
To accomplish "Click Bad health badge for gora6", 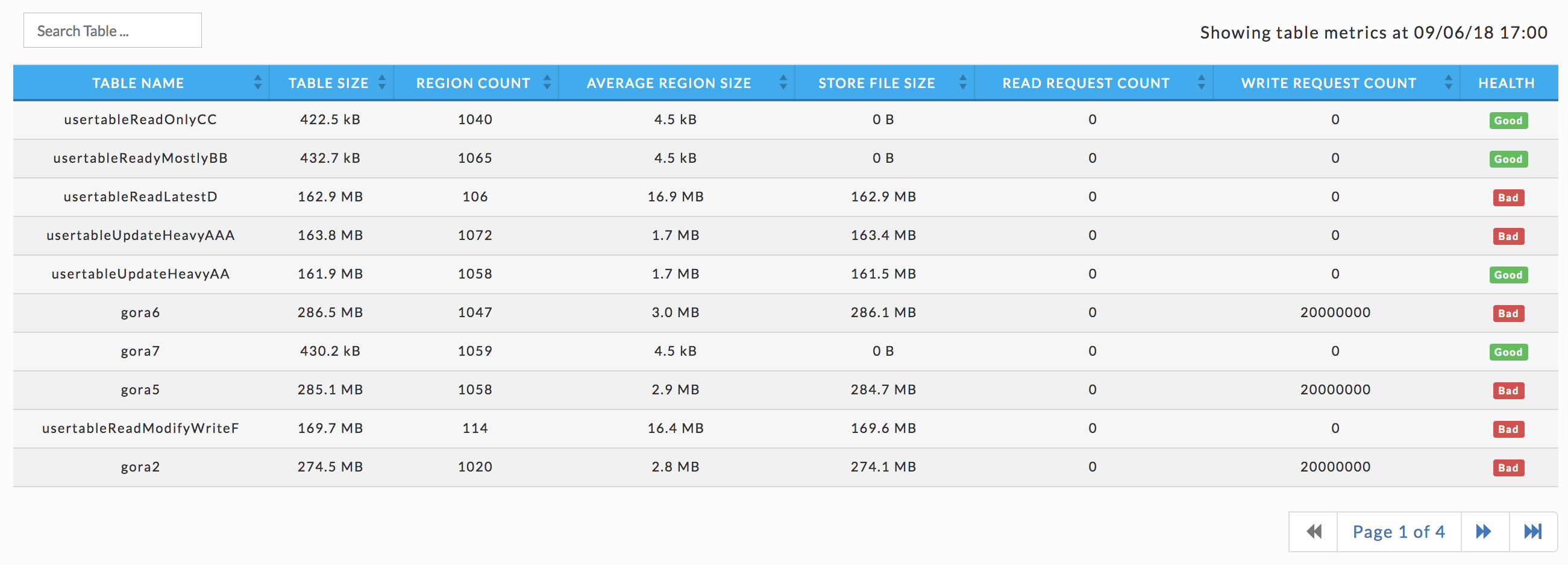I will coord(1508,314).
